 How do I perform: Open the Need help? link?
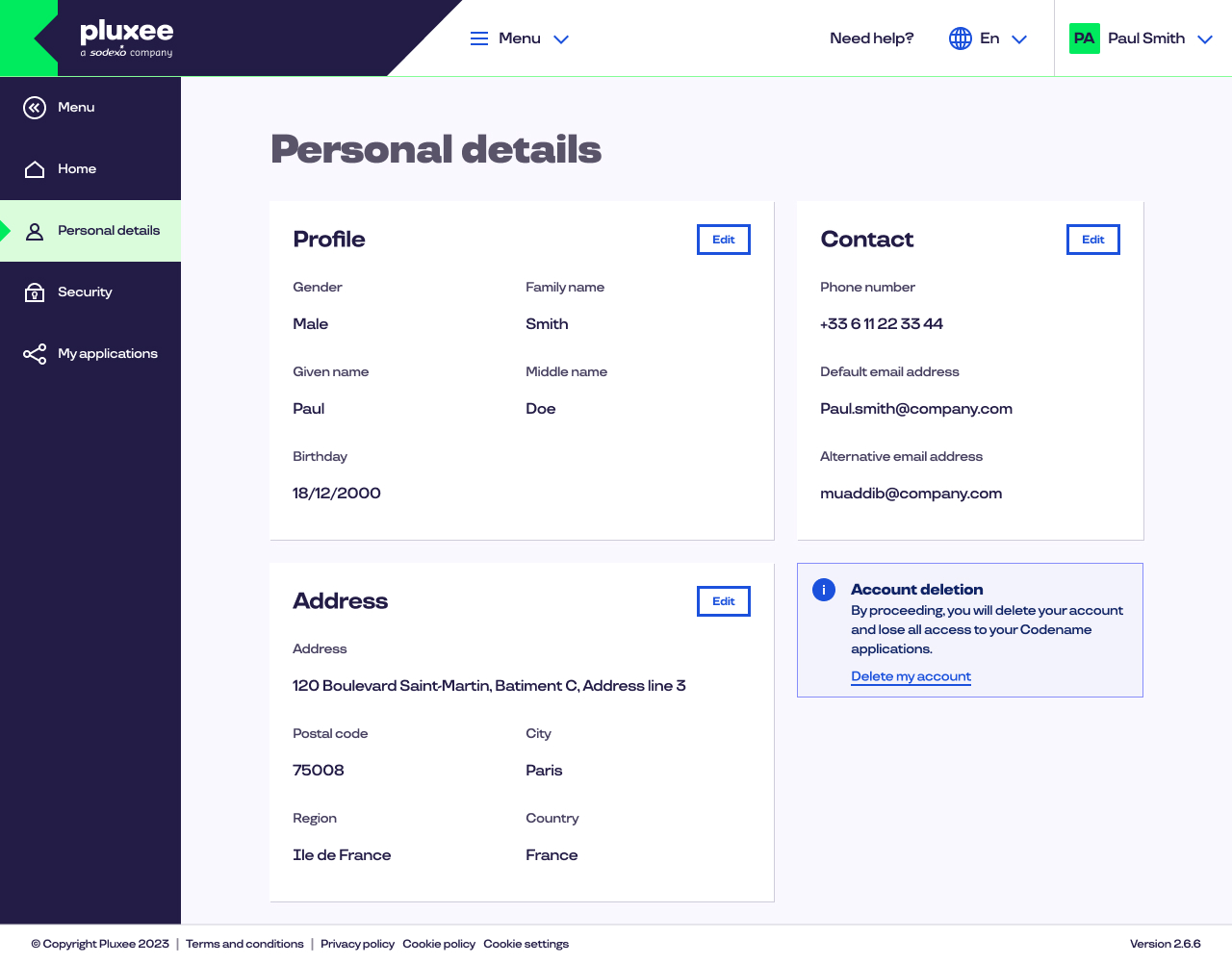tap(871, 38)
